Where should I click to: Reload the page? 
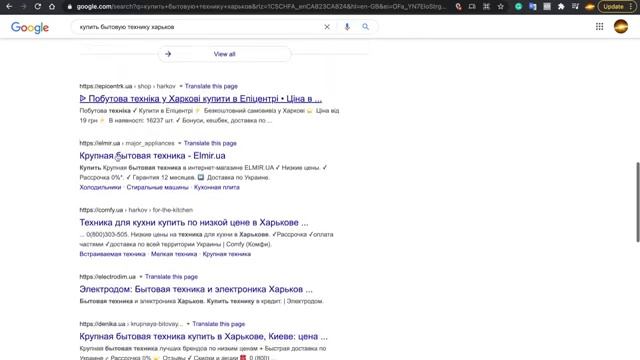point(38,7)
